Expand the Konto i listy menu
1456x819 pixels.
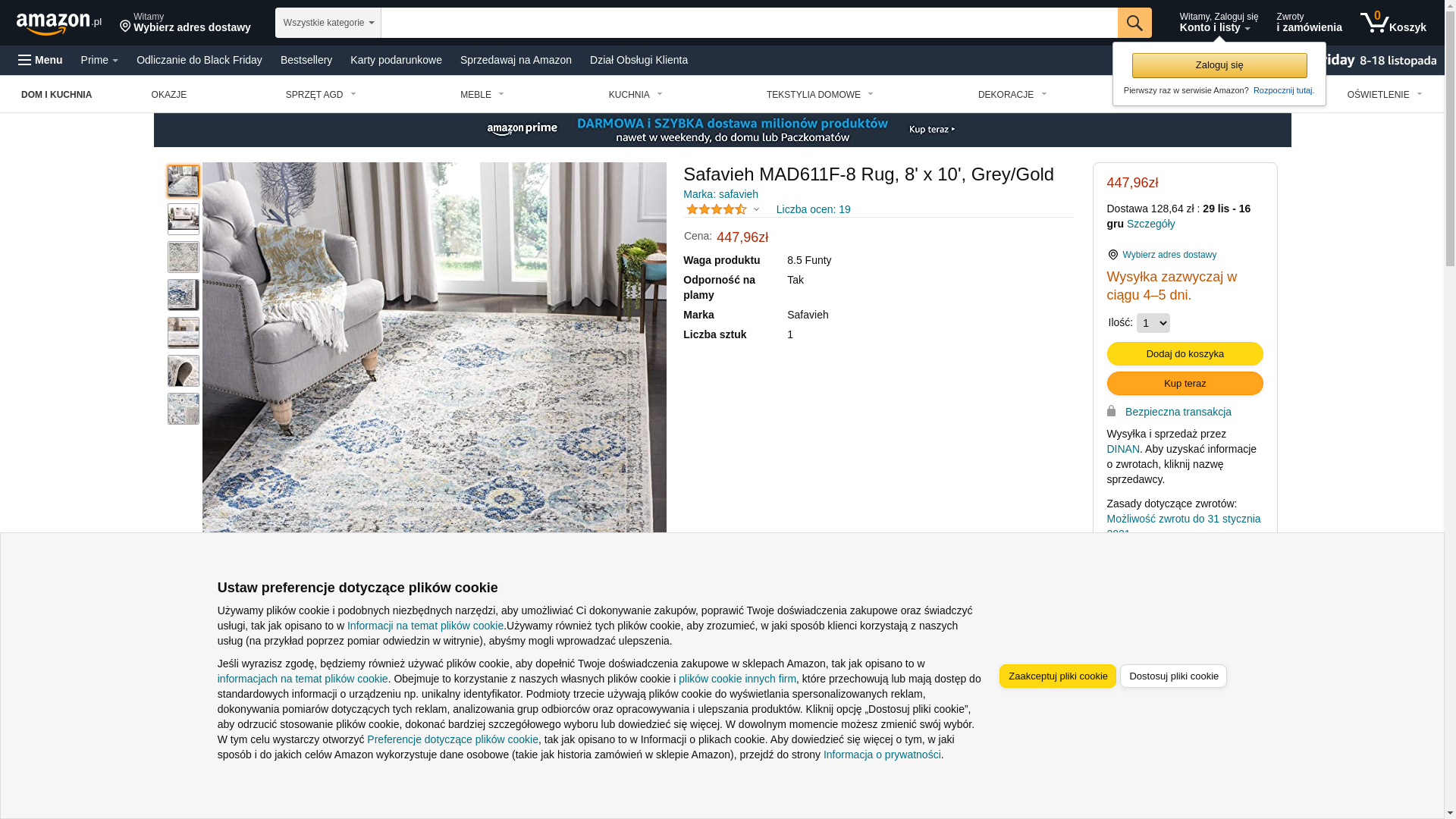[1219, 23]
